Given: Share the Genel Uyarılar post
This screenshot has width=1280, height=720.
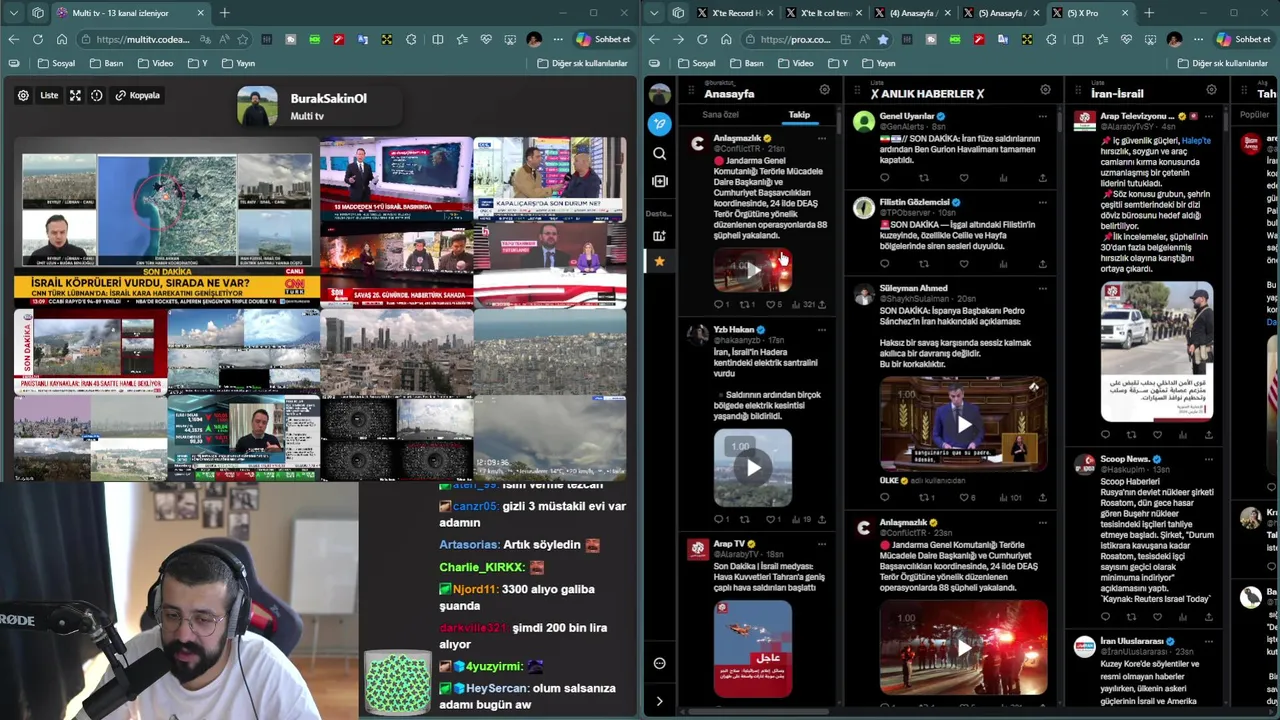Looking at the screenshot, I should point(1042,178).
